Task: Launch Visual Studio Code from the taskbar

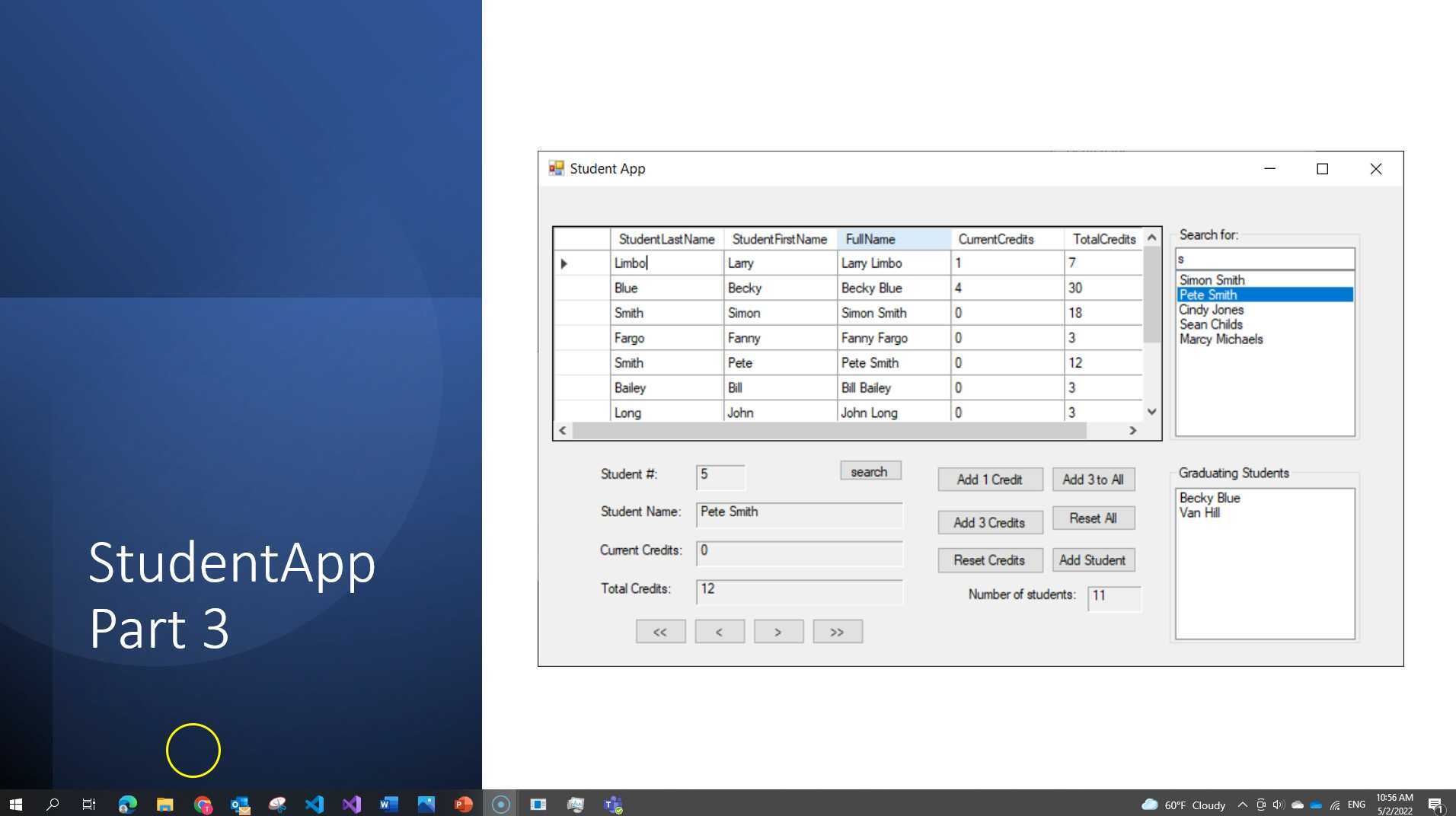Action: pos(315,804)
